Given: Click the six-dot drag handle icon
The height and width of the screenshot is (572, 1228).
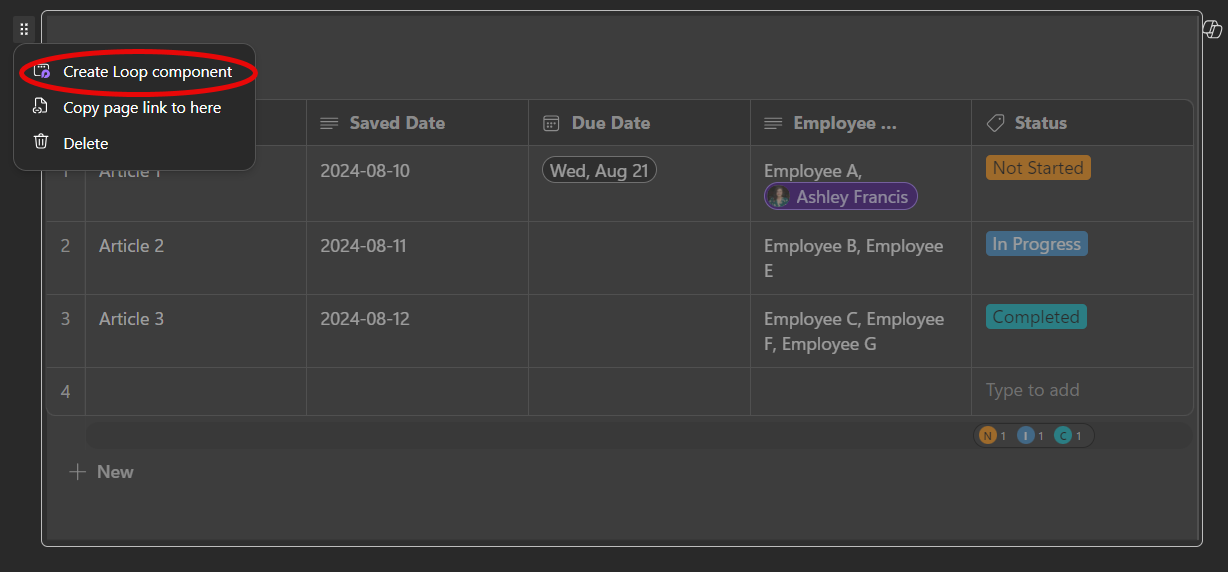Looking at the screenshot, I should (24, 29).
